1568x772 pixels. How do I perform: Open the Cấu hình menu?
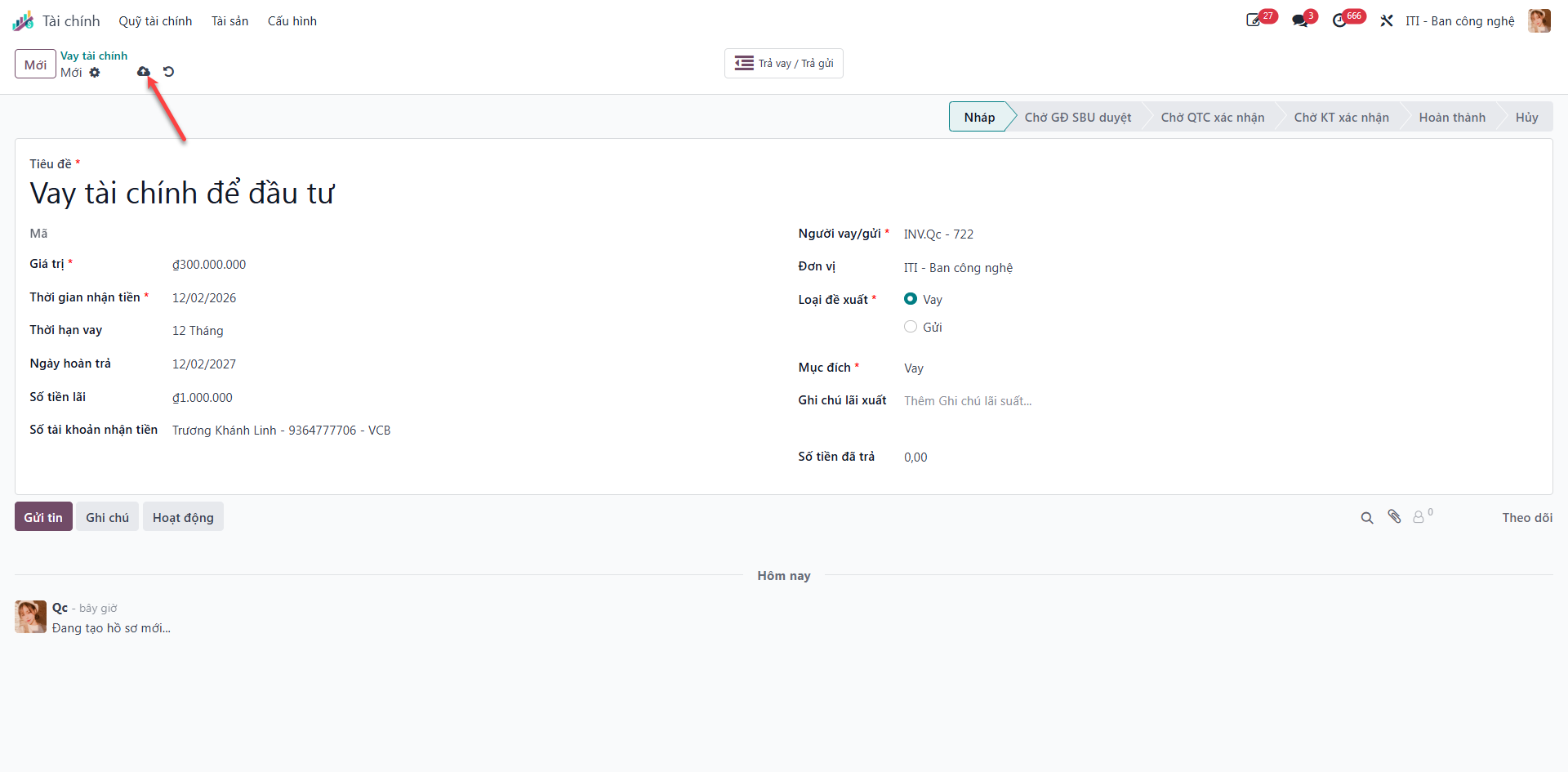[x=292, y=21]
